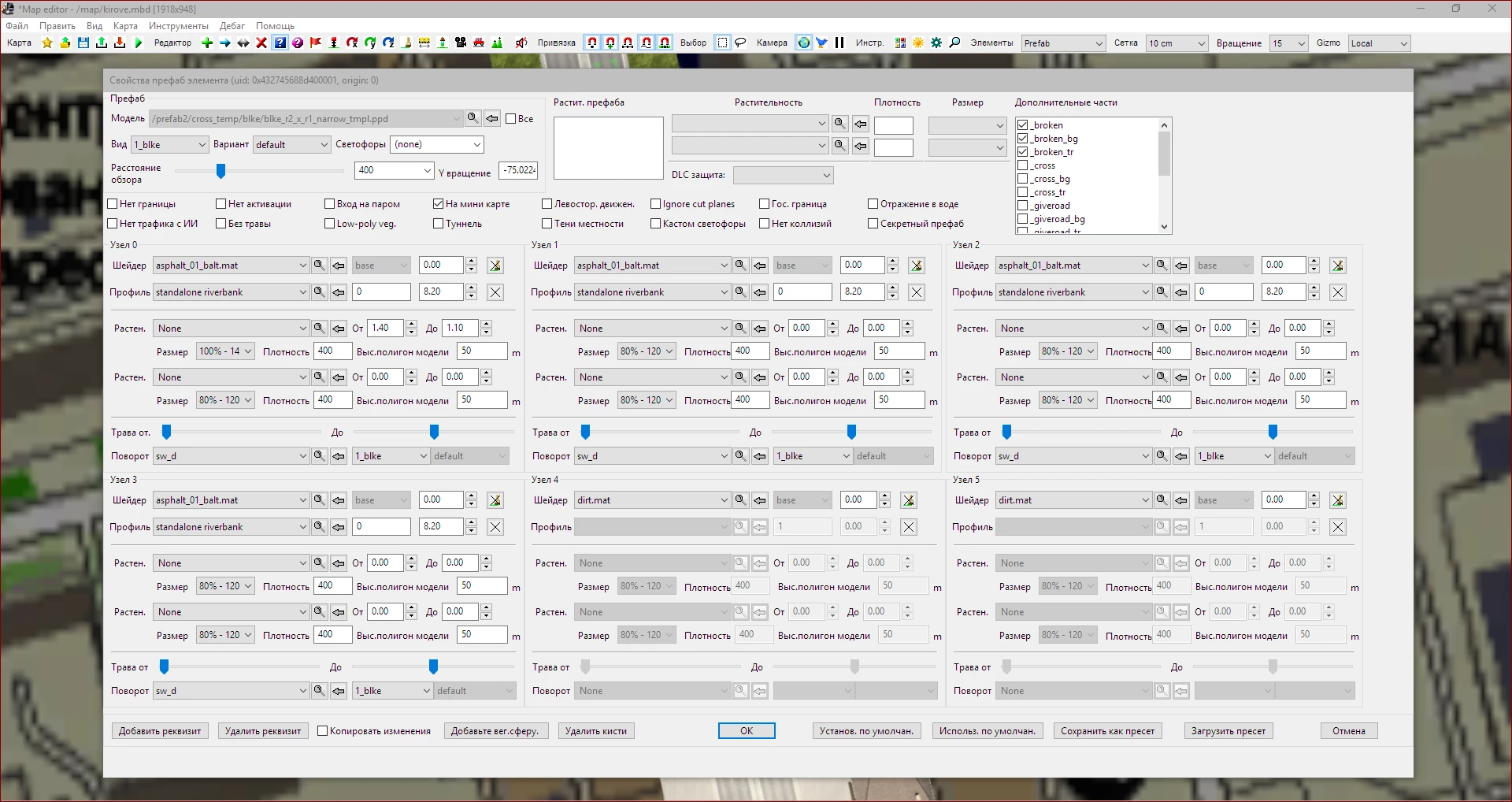Click the Узел 0 Плотность 400 first field
Screen dimensions: 1512x802
coord(332,351)
